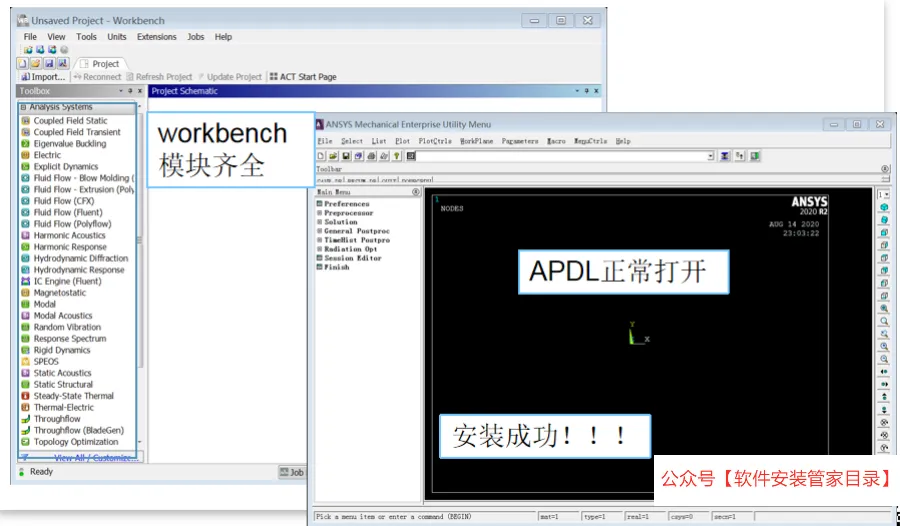Pin the Project Schematic panel
The height and width of the screenshot is (526, 900).
pyautogui.click(x=587, y=91)
